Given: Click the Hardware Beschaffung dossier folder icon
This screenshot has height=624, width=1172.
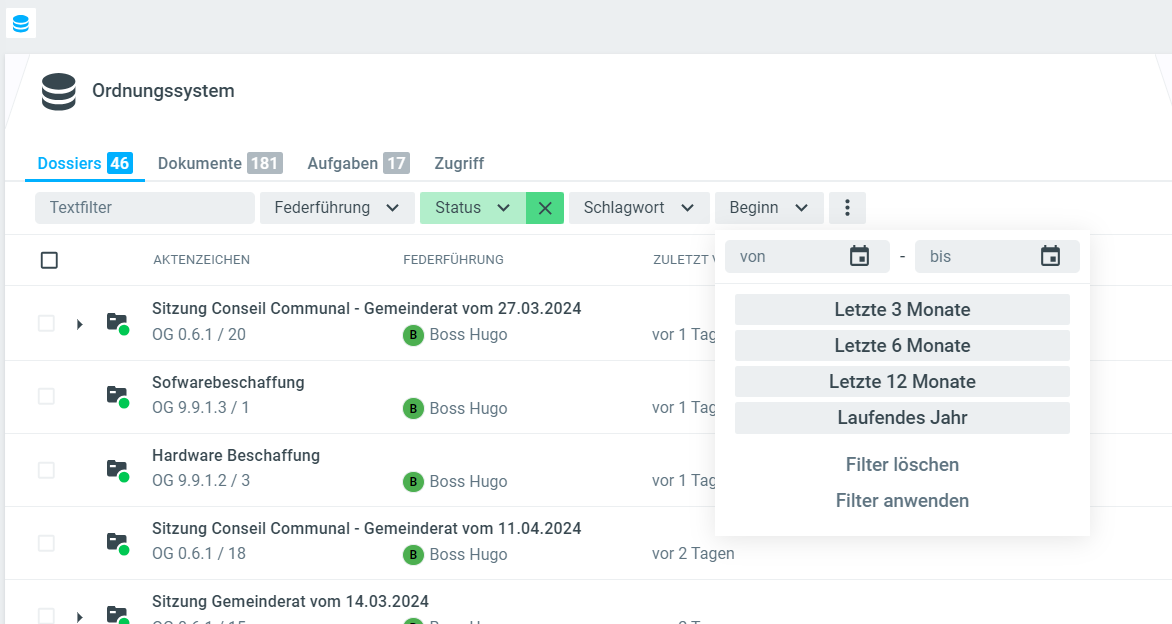Looking at the screenshot, I should [118, 469].
